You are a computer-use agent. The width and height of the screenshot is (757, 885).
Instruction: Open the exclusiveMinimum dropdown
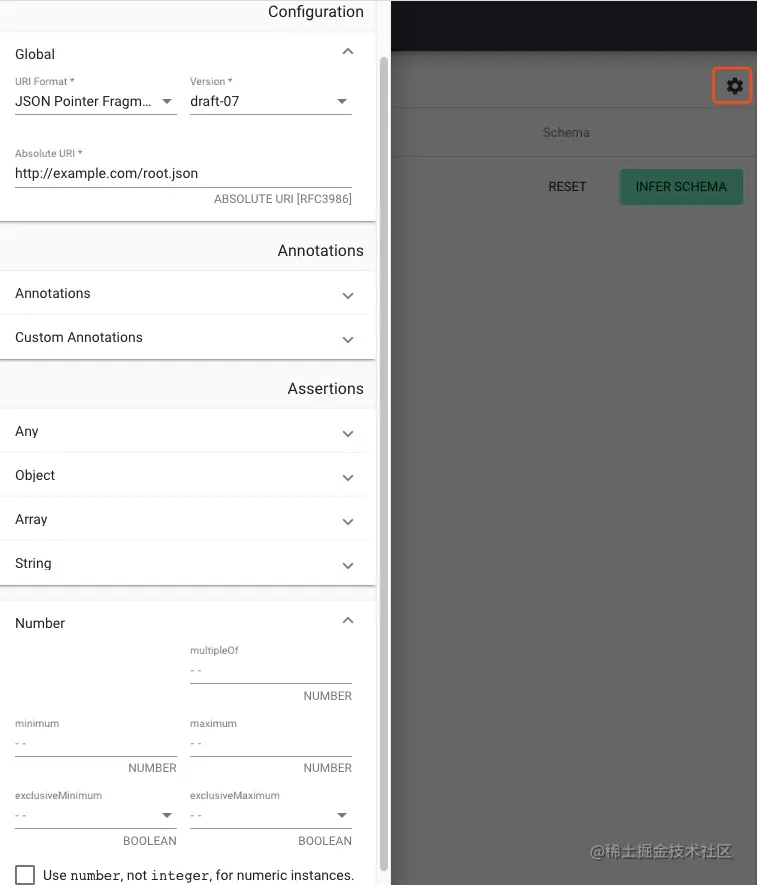pos(95,816)
